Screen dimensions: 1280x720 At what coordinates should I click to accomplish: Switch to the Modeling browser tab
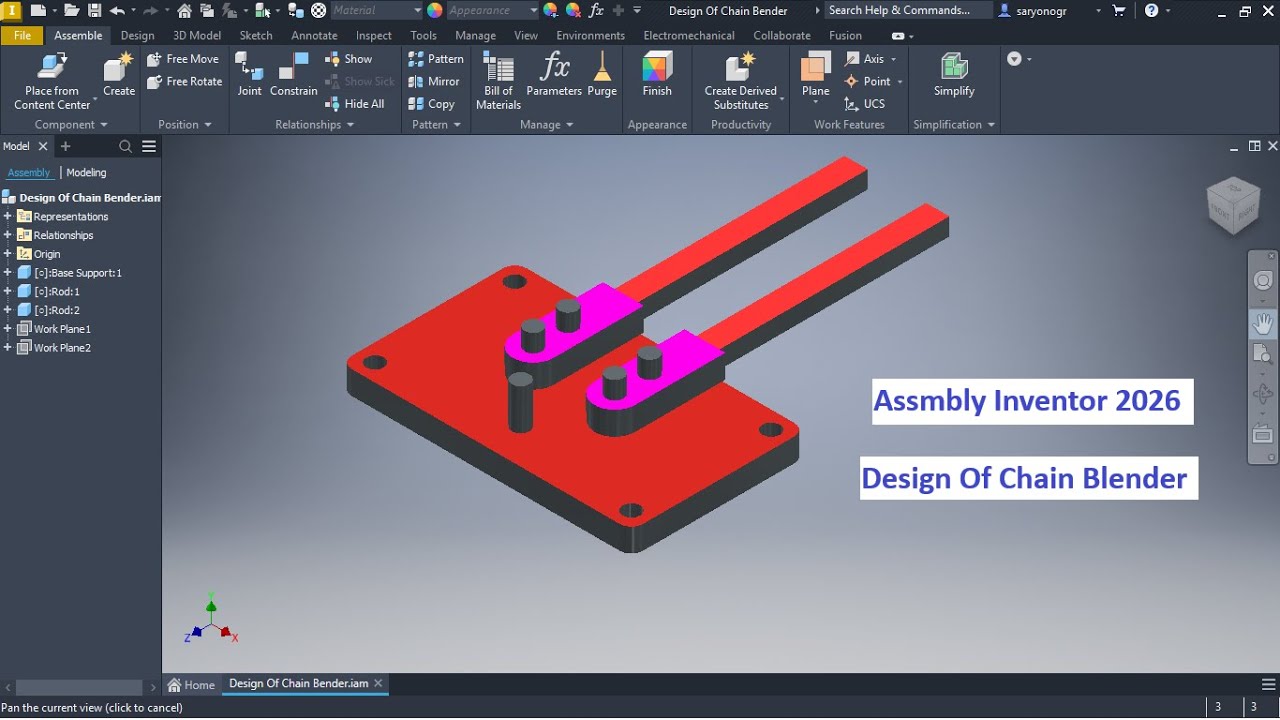tap(86, 173)
